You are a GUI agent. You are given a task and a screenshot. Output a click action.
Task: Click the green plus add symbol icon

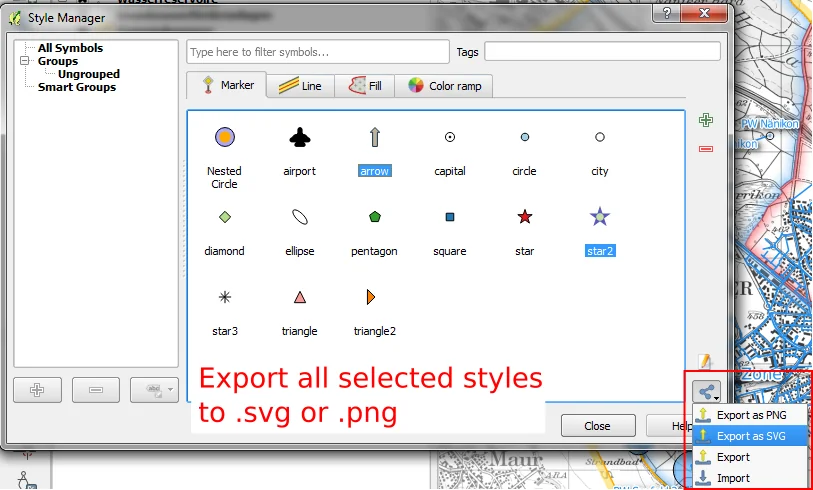pos(706,120)
